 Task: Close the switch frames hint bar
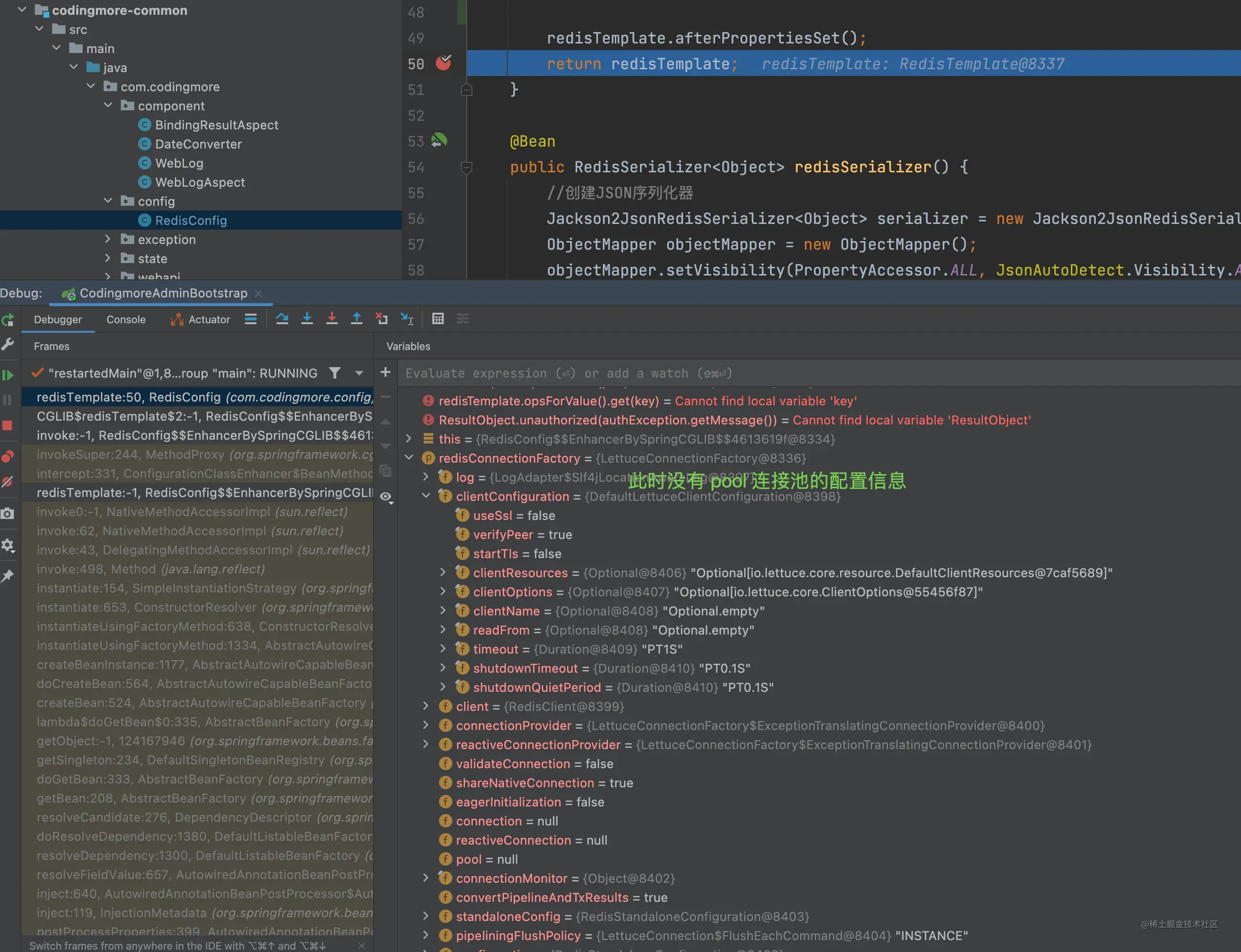(x=362, y=945)
